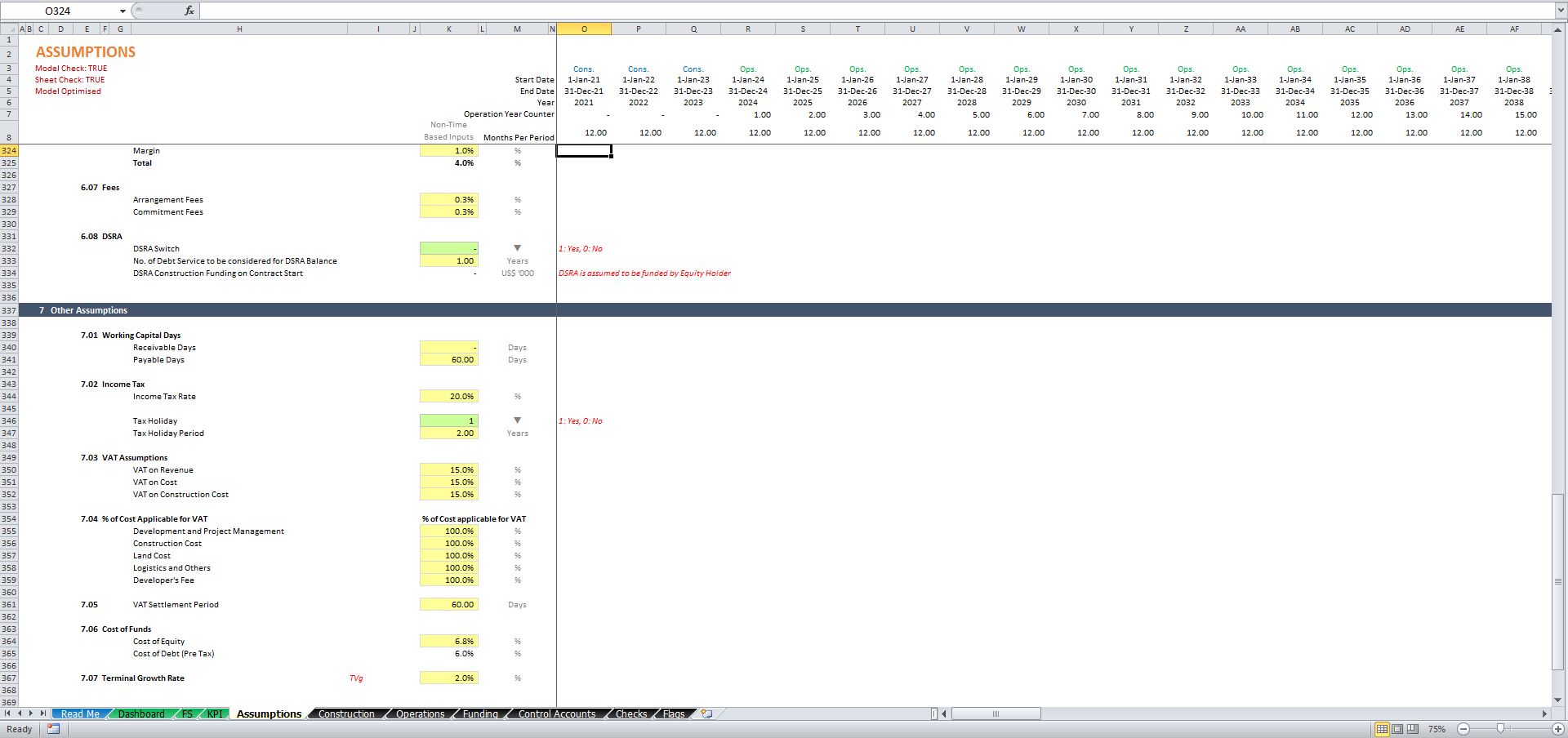Image resolution: width=1568 pixels, height=738 pixels.
Task: Open the Checks sheet tab
Action: [x=631, y=714]
